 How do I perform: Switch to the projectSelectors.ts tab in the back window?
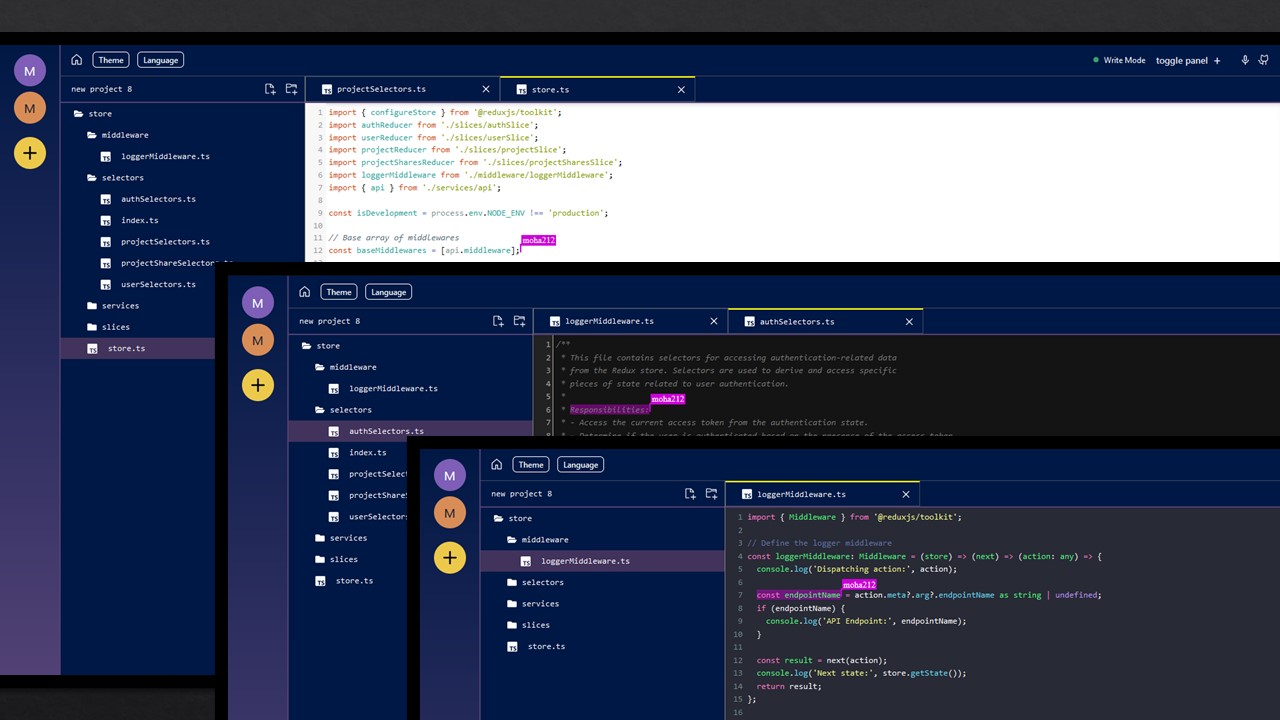[402, 89]
